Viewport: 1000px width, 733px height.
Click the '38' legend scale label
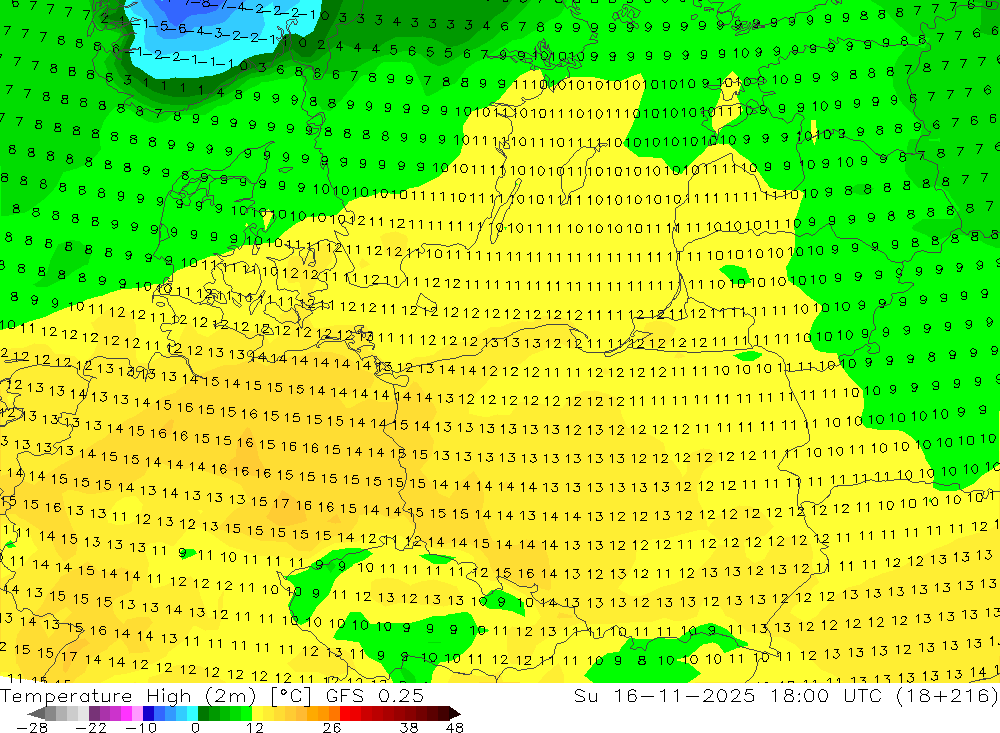pos(409,727)
